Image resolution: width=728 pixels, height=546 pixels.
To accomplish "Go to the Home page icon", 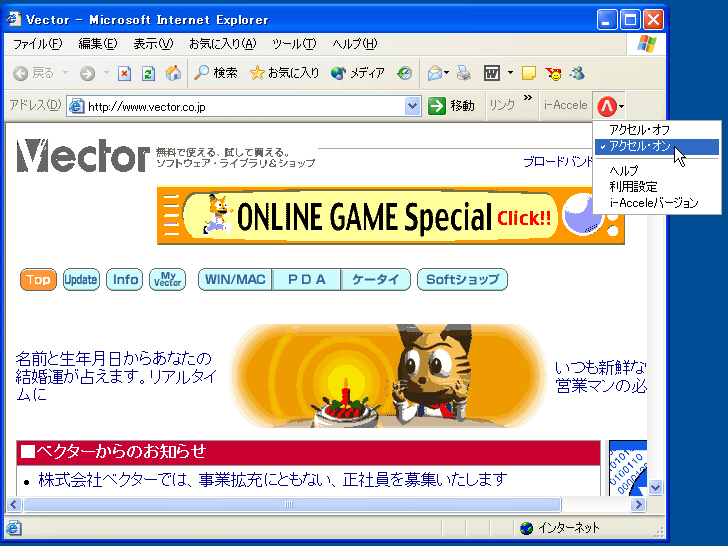I will pyautogui.click(x=173, y=73).
